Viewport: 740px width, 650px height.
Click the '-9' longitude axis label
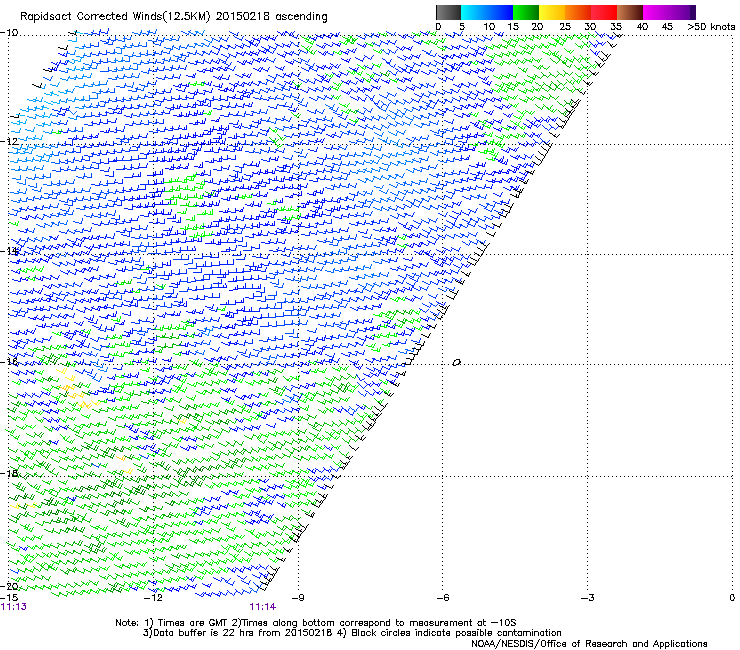(x=298, y=598)
